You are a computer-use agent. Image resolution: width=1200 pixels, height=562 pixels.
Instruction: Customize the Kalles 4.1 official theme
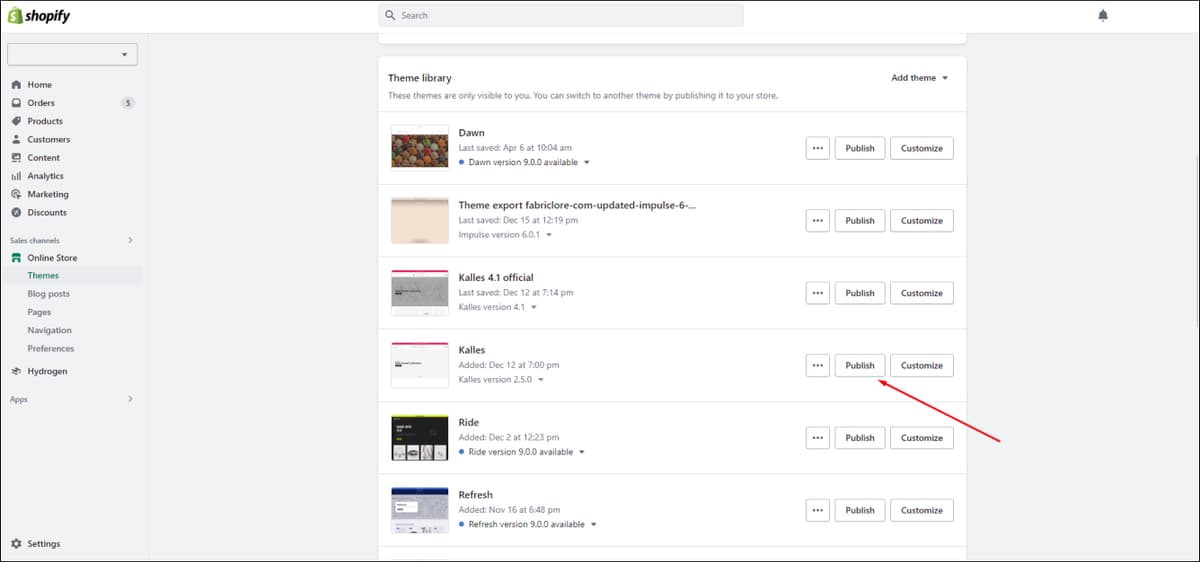point(921,293)
